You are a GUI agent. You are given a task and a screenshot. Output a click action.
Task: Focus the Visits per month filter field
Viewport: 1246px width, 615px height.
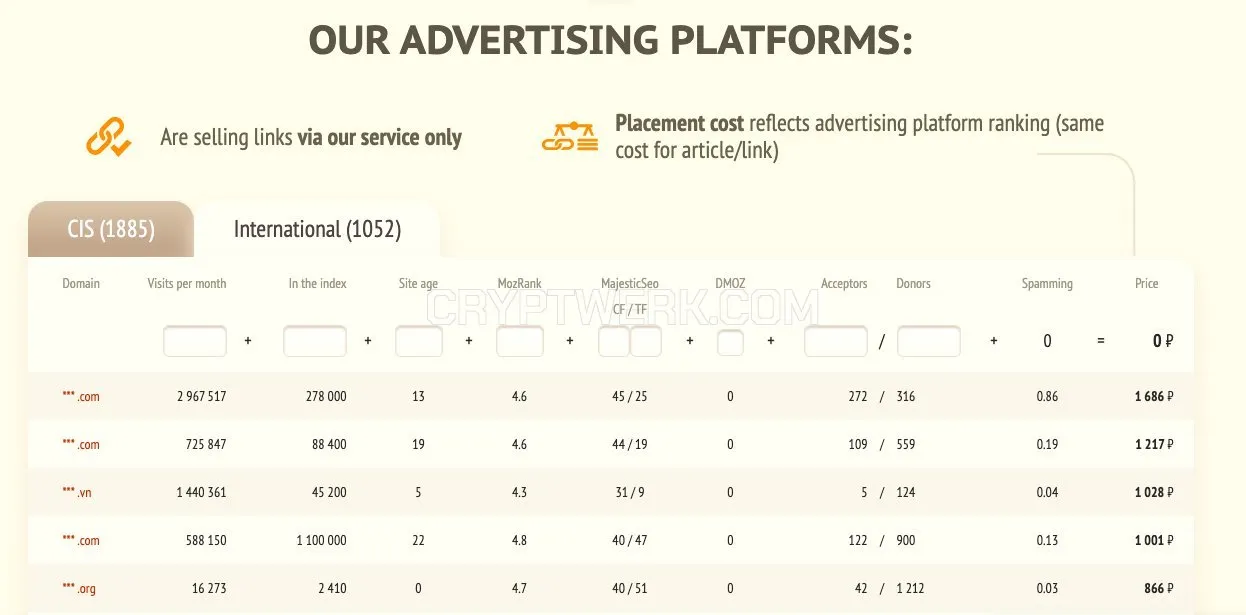[x=195, y=341]
